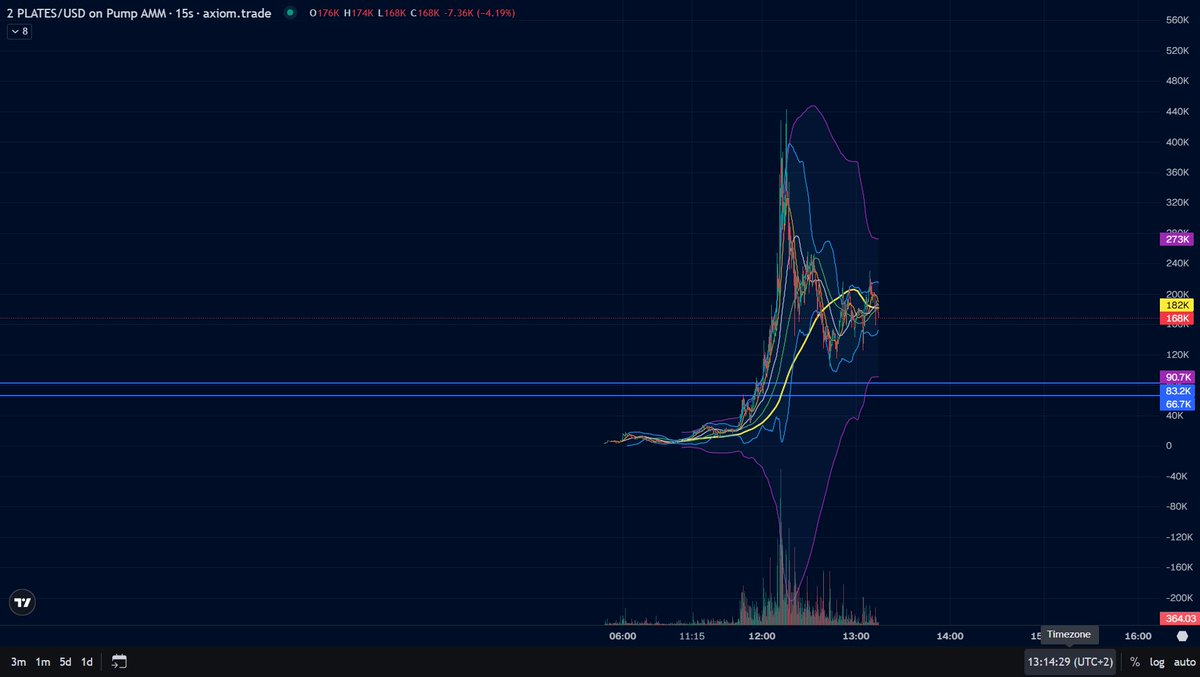1200x677 pixels.
Task: Click the 2 PLATES/USD symbol title
Action: (138, 13)
